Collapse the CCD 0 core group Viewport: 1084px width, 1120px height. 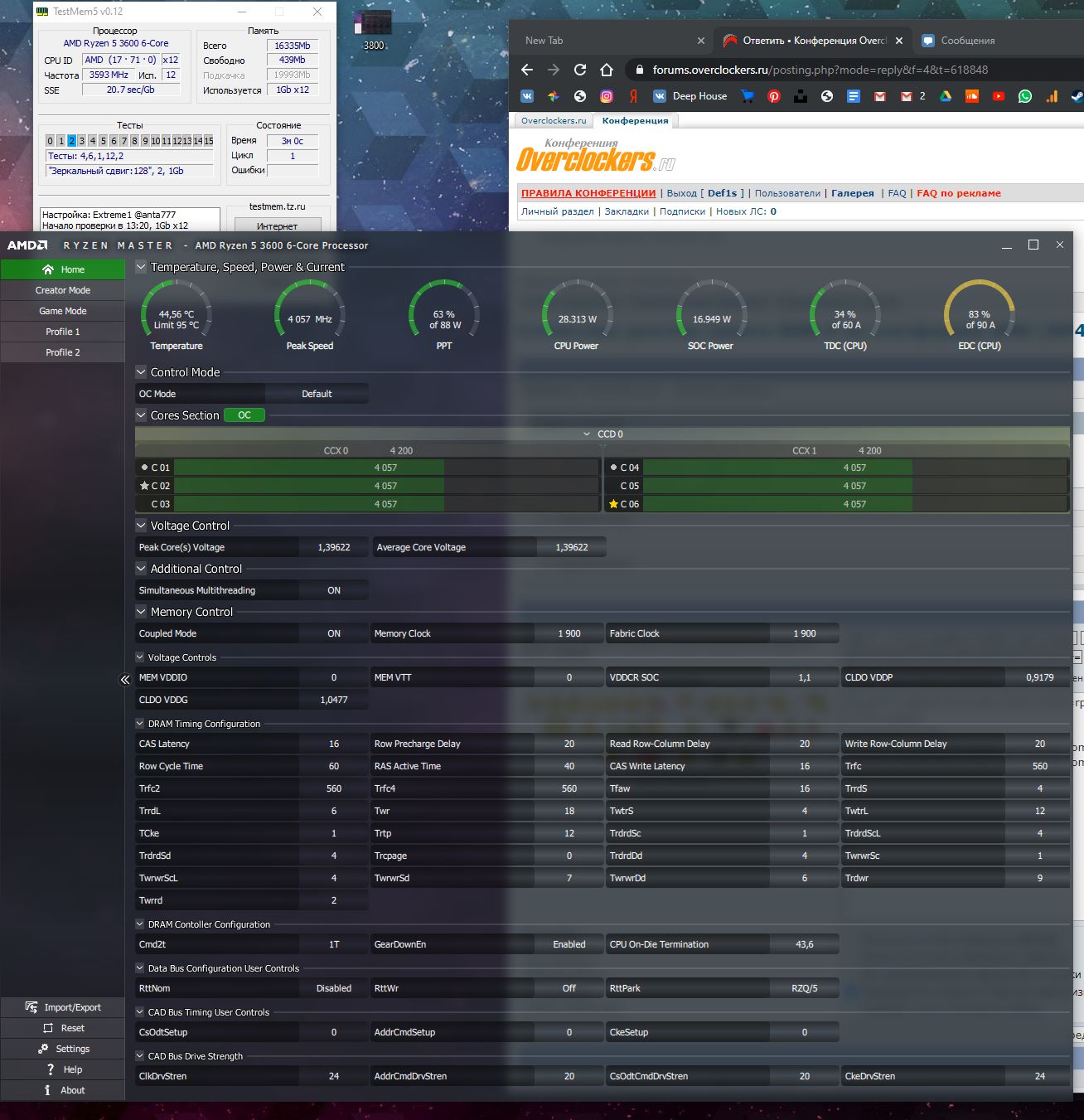coord(587,434)
